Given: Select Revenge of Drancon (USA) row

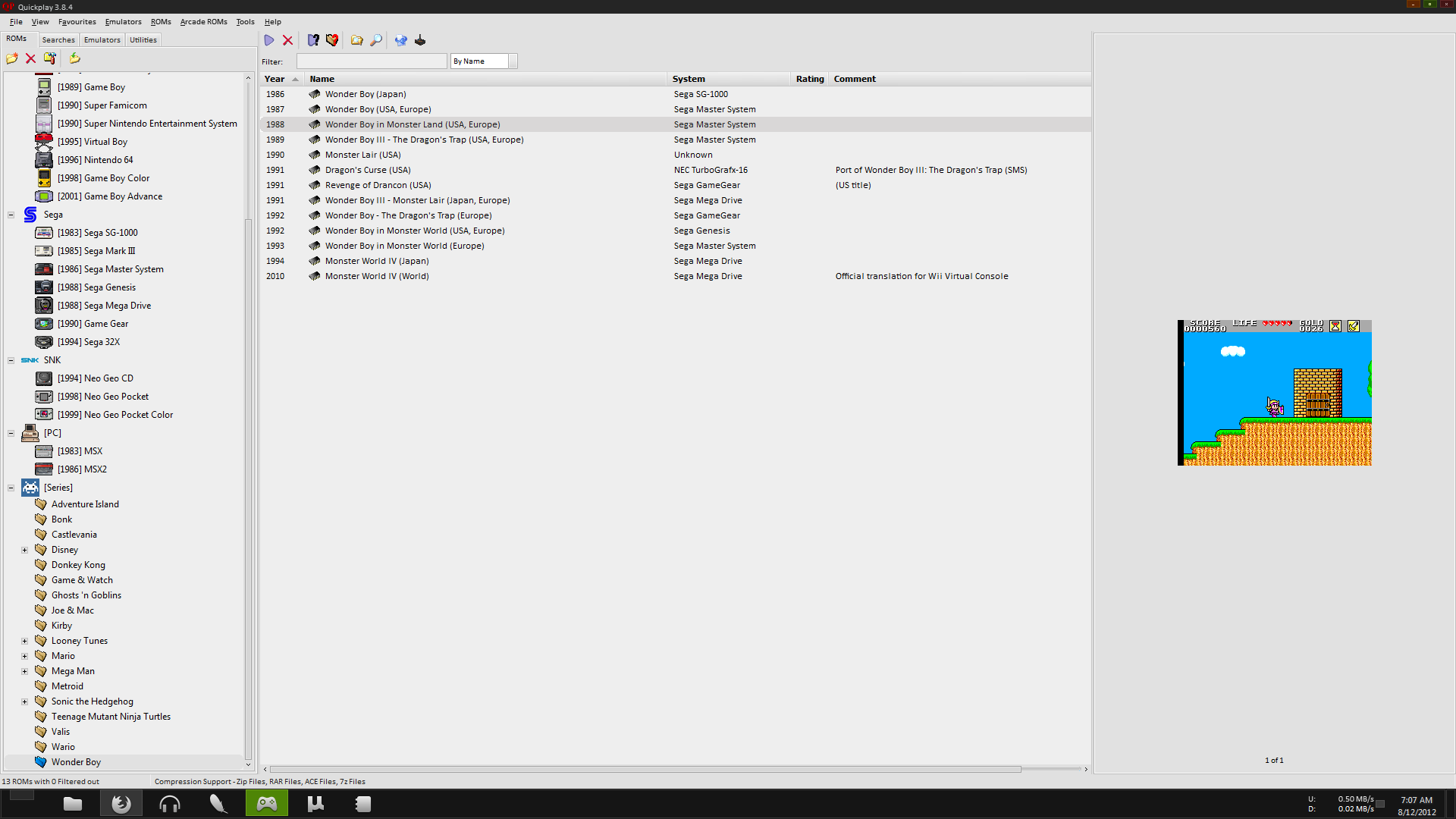Looking at the screenshot, I should [x=675, y=185].
